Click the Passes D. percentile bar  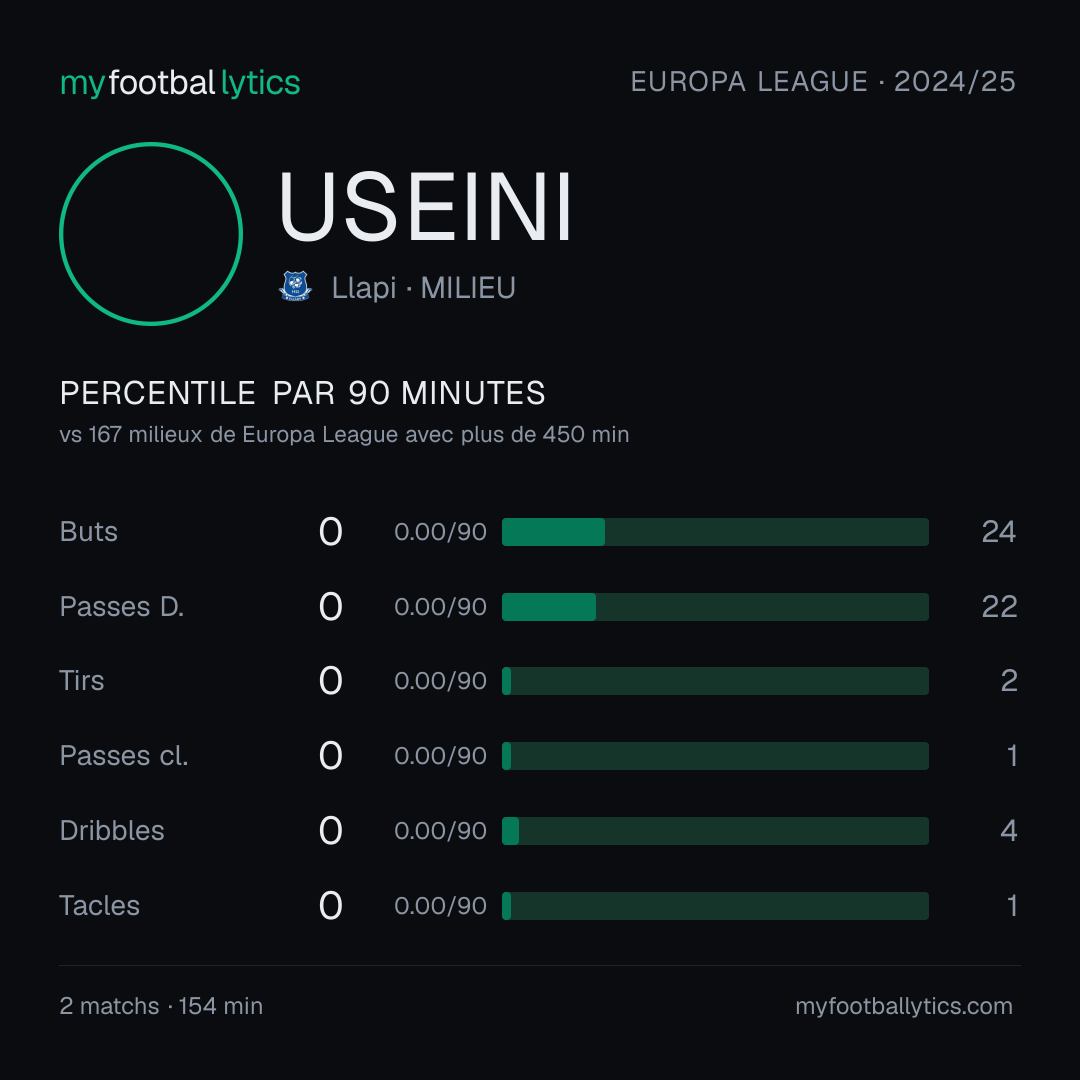(715, 607)
